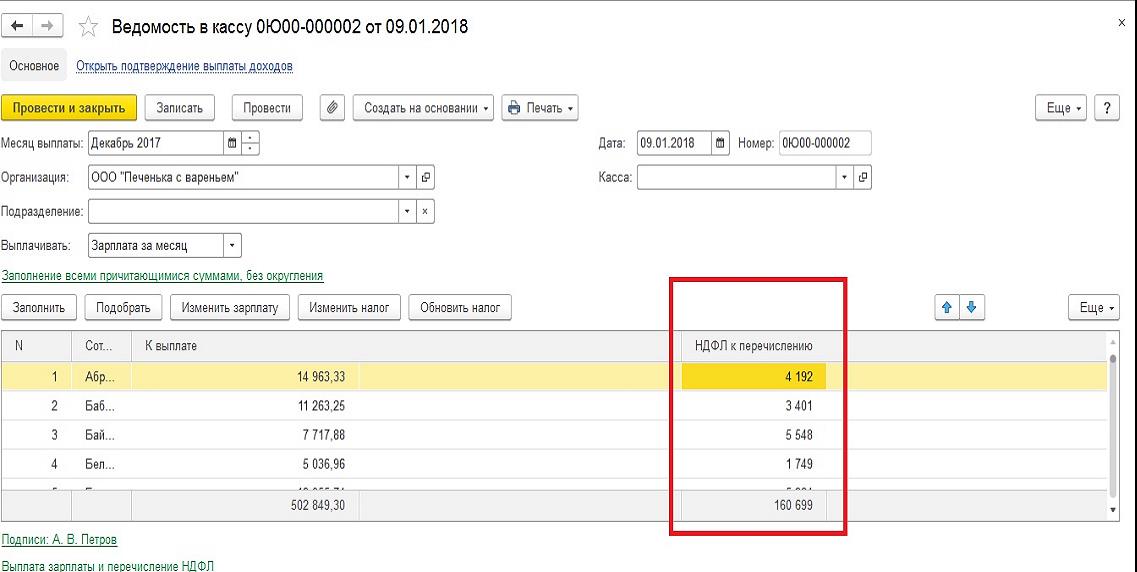The image size is (1137, 572).
Task: Click the Изменить зарплату button
Action: click(230, 307)
